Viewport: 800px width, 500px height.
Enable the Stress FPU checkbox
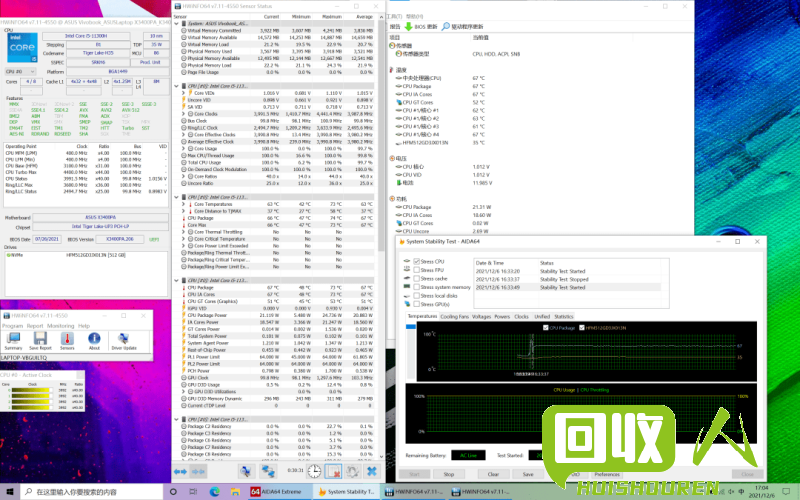pyautogui.click(x=417, y=270)
